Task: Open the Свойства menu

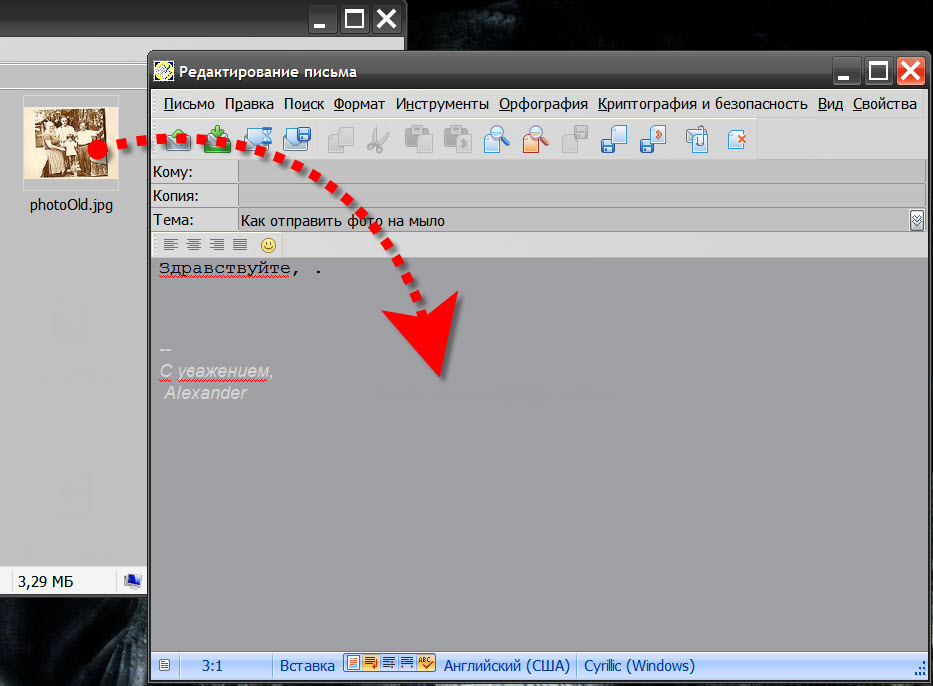Action: point(885,104)
